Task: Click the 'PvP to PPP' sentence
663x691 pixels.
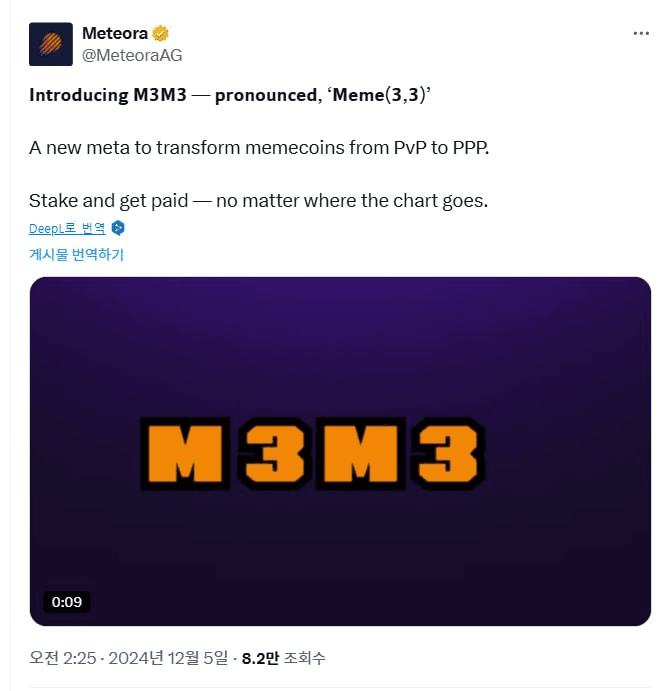Action: (x=259, y=148)
